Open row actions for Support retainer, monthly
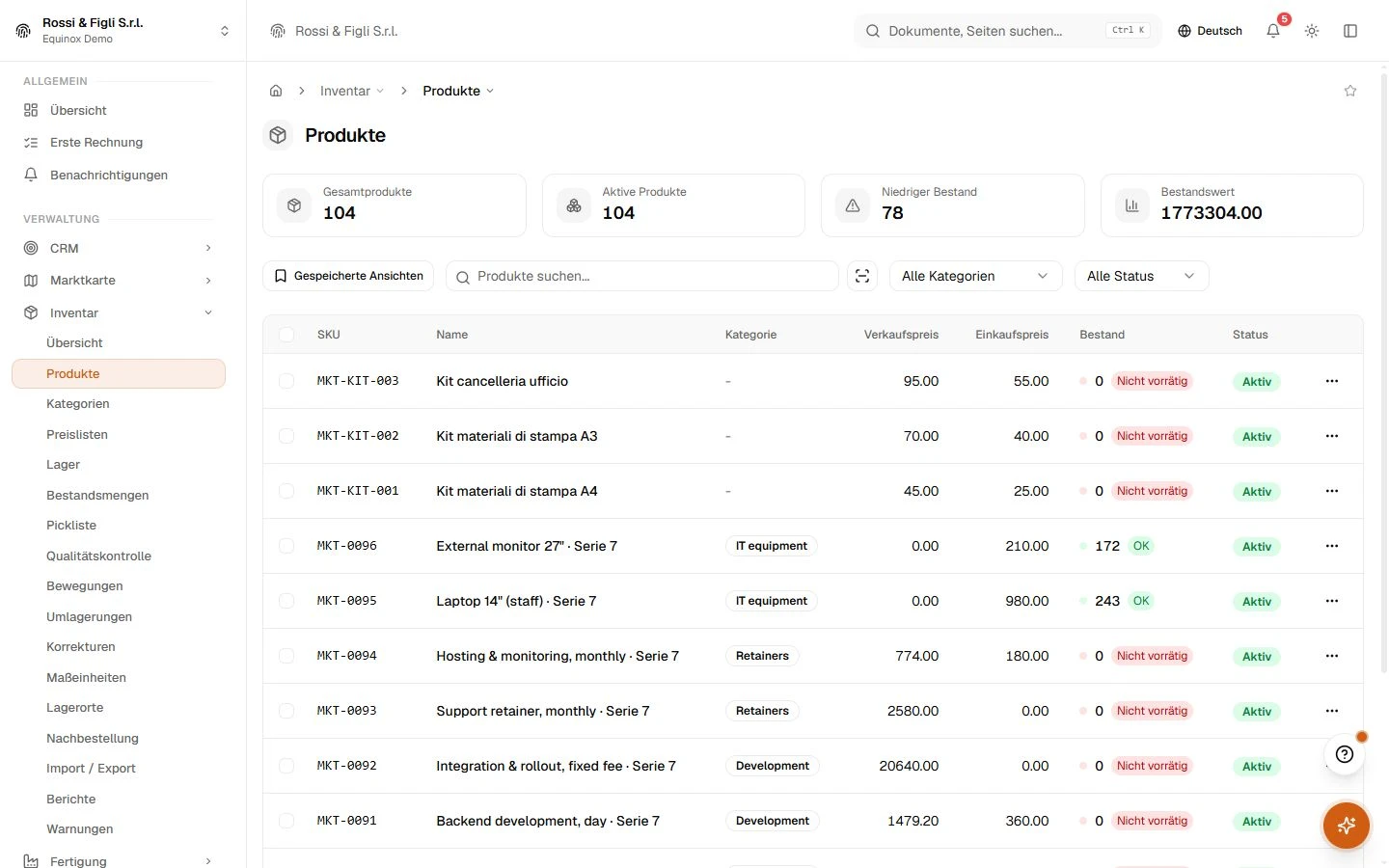The width and height of the screenshot is (1389, 868). 1332,711
